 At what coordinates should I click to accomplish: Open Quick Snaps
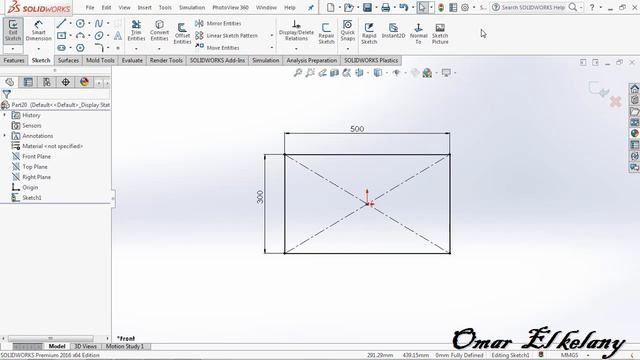[x=348, y=31]
